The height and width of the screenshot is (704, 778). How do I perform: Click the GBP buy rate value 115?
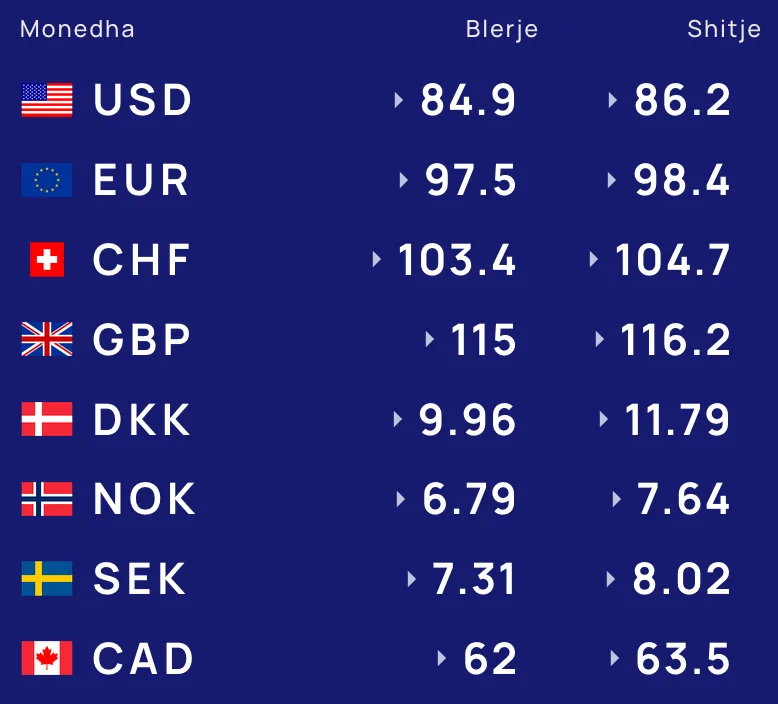tap(484, 340)
